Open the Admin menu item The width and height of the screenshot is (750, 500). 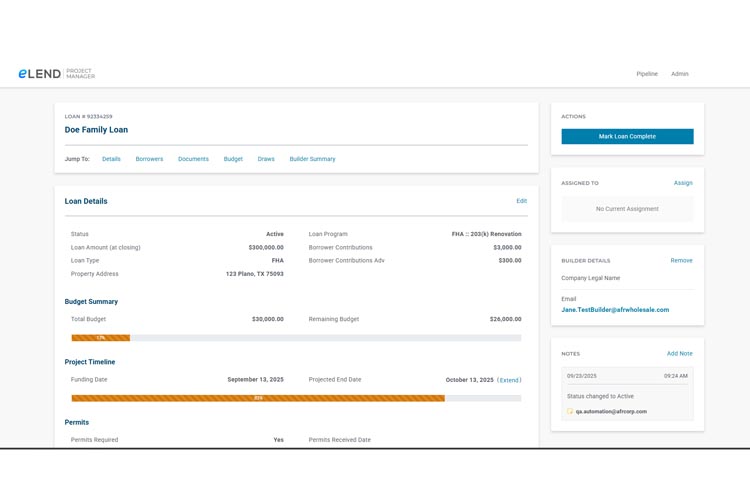click(x=679, y=74)
